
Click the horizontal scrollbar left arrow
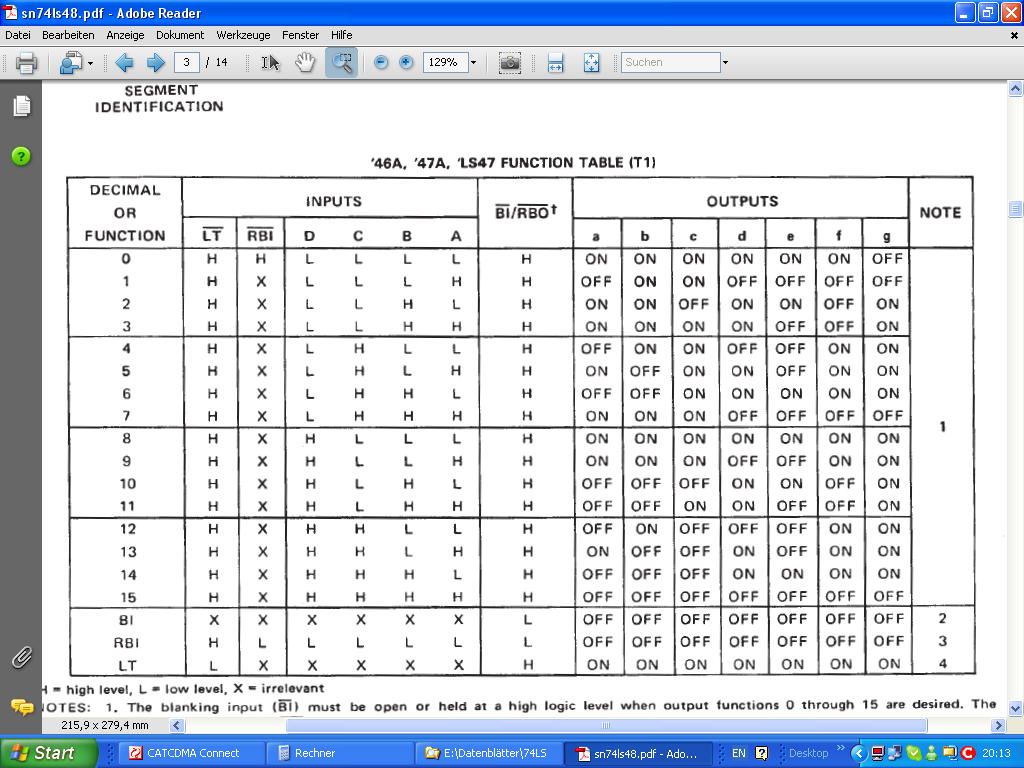[x=177, y=726]
